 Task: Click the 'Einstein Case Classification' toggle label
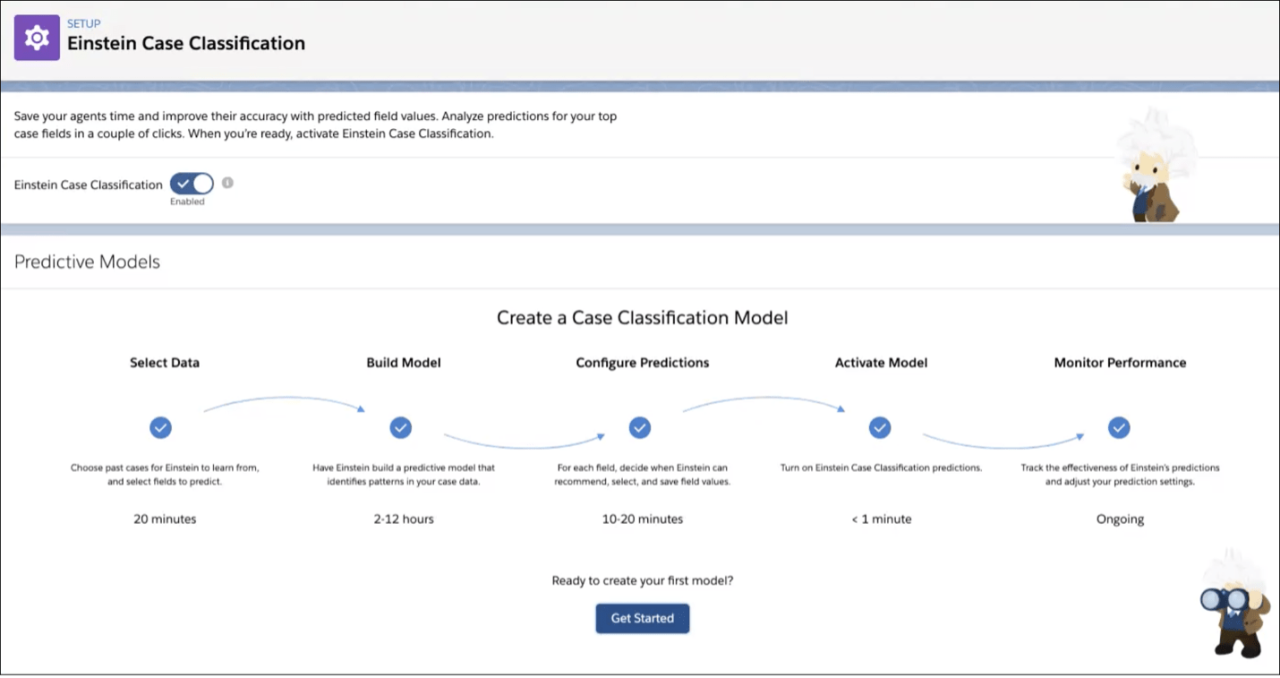click(88, 185)
